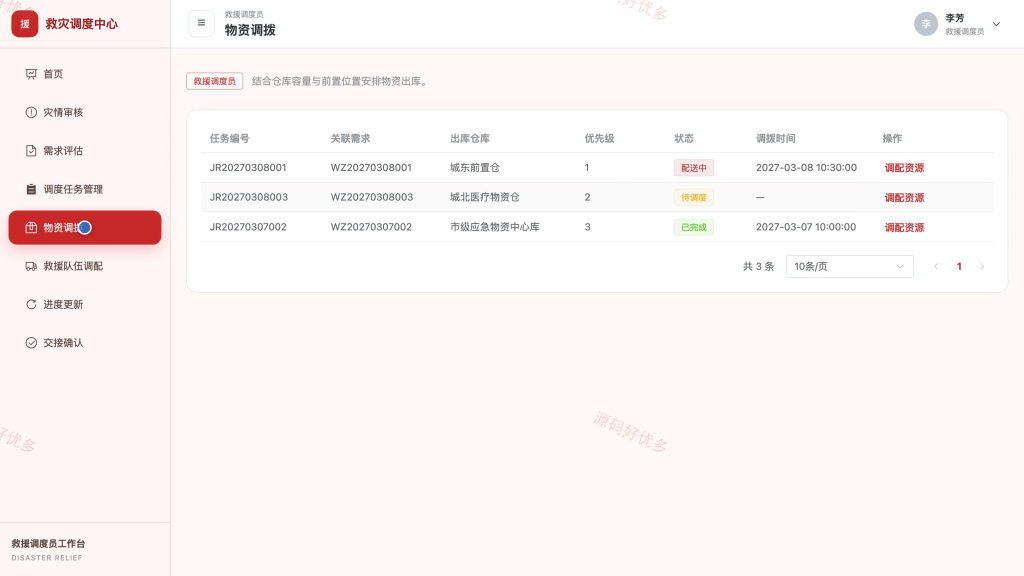The width and height of the screenshot is (1024, 576).
Task: Click warehouse 市级应急物资中心库
Action: [494, 227]
